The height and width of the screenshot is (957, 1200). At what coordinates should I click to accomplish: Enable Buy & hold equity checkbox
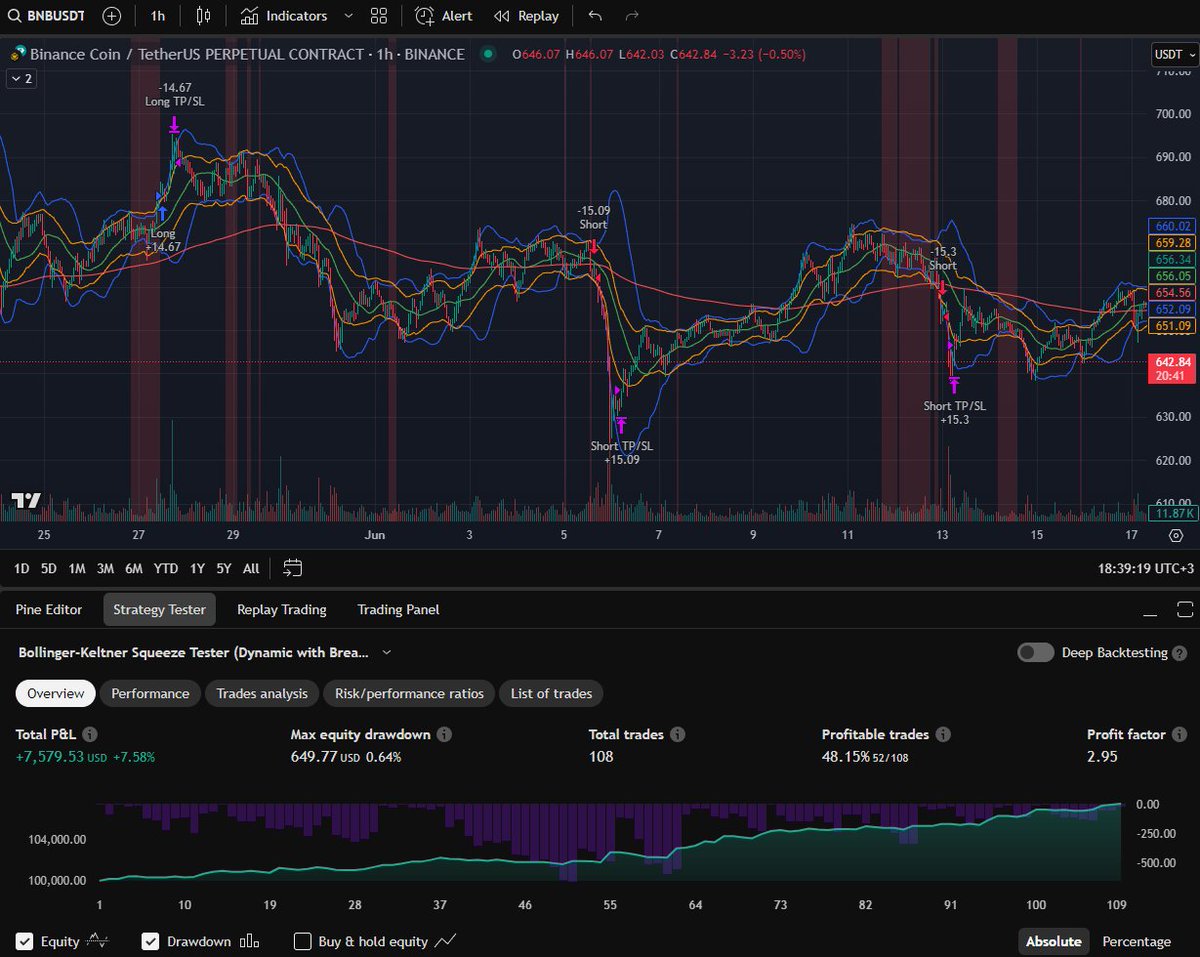point(302,941)
